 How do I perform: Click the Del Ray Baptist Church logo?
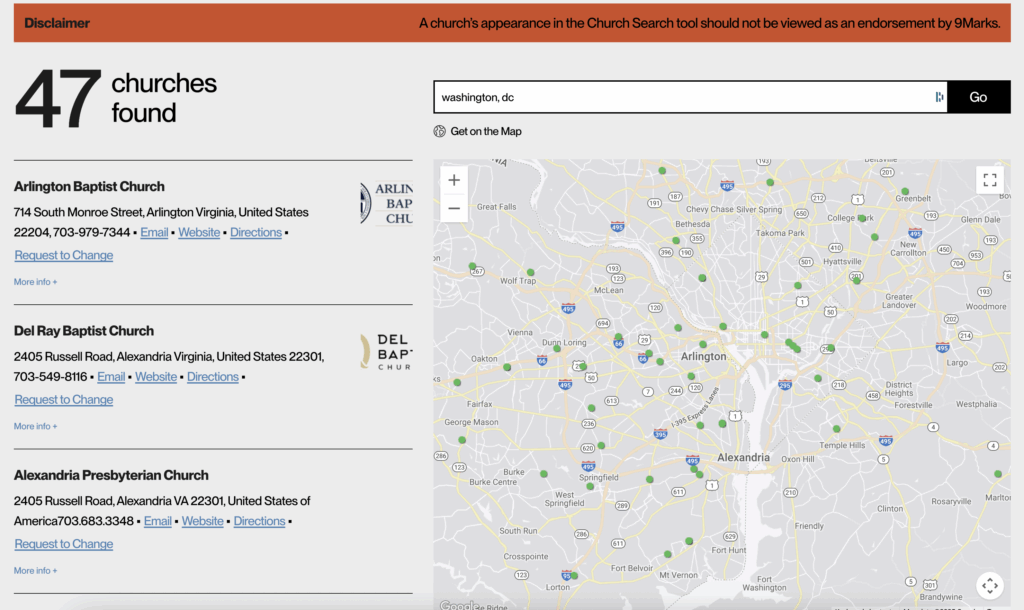(386, 351)
